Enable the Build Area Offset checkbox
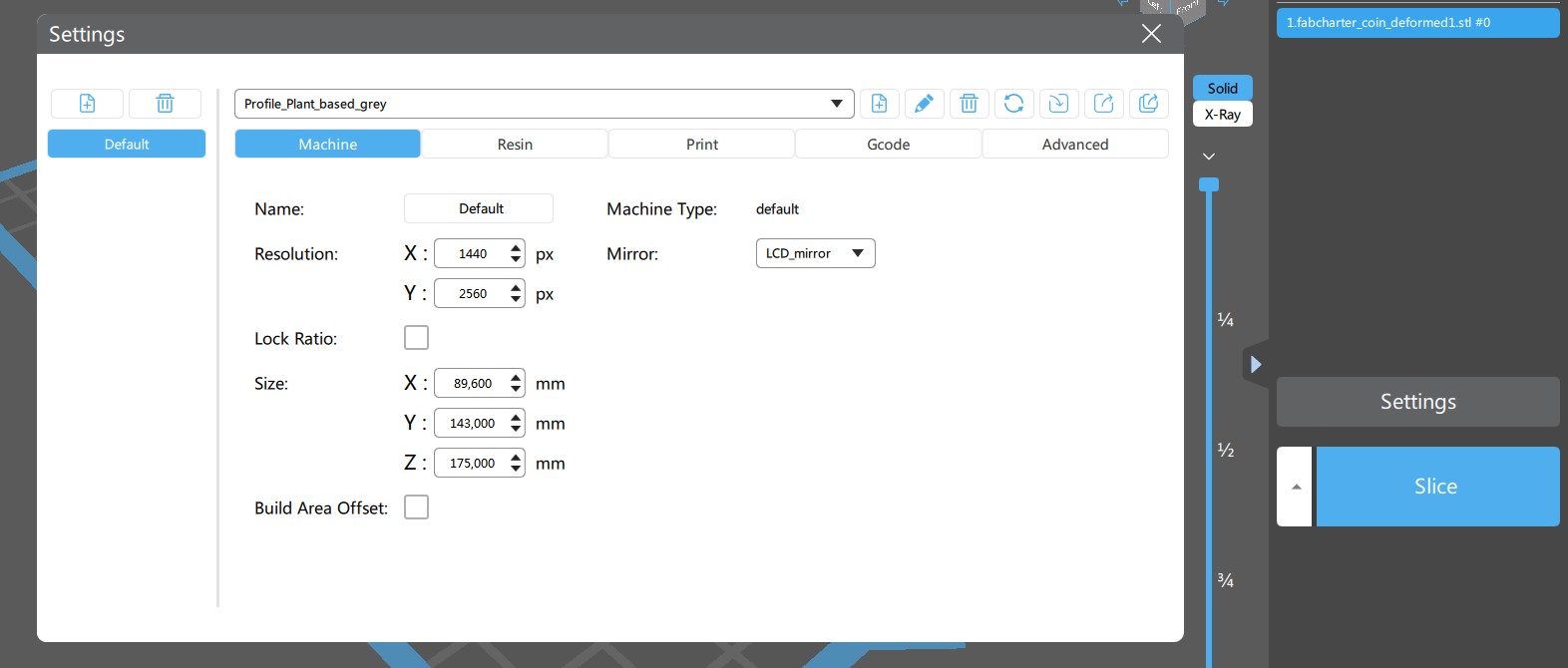The image size is (1568, 668). pyautogui.click(x=416, y=507)
